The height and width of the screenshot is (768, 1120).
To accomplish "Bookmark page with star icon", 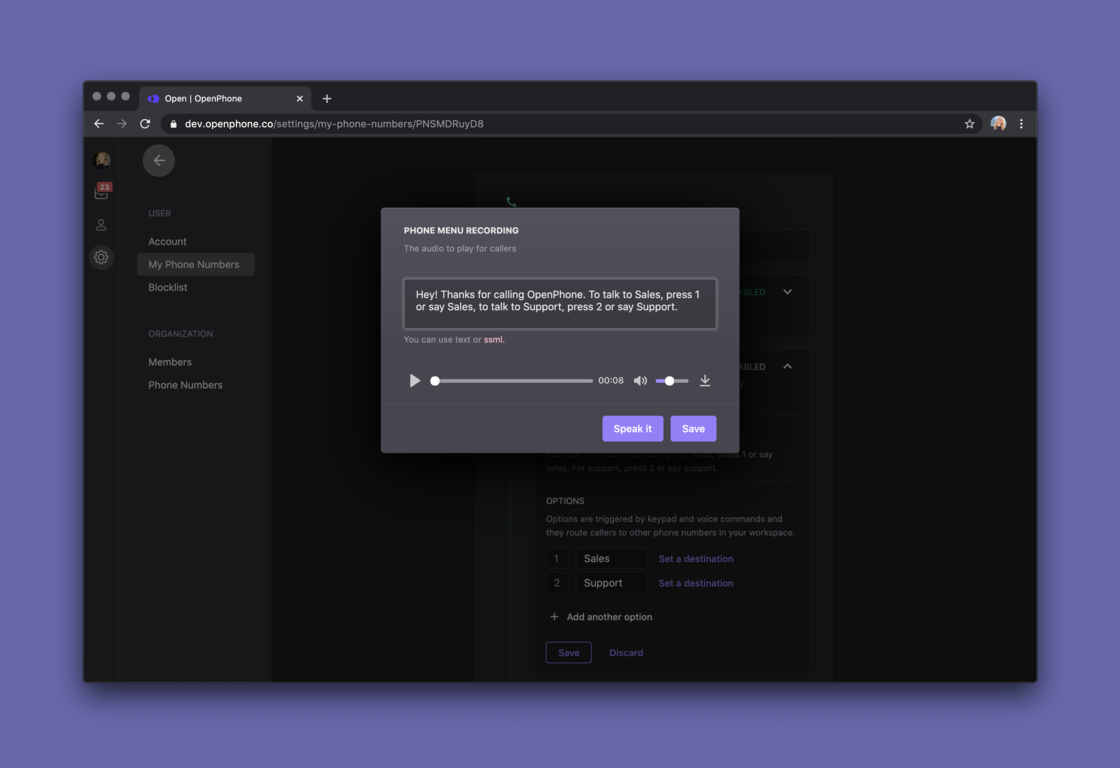I will point(969,124).
